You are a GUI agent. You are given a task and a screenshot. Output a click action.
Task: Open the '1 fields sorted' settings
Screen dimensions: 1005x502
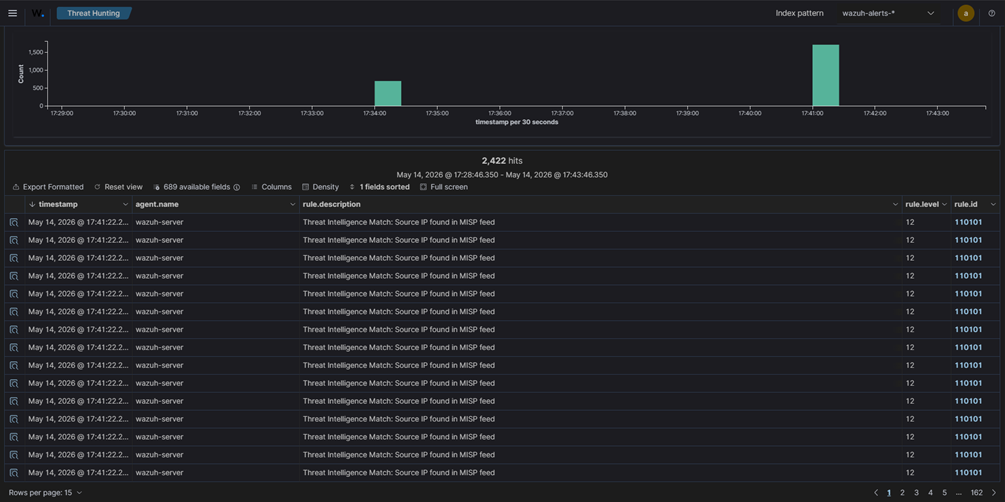tap(379, 187)
